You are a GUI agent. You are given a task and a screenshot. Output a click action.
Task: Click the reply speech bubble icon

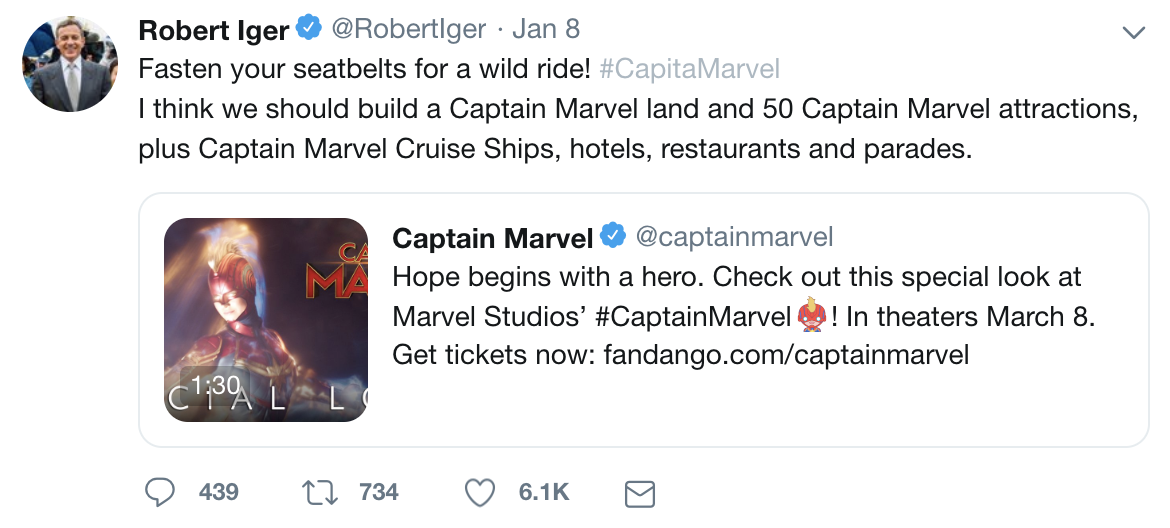tap(161, 492)
